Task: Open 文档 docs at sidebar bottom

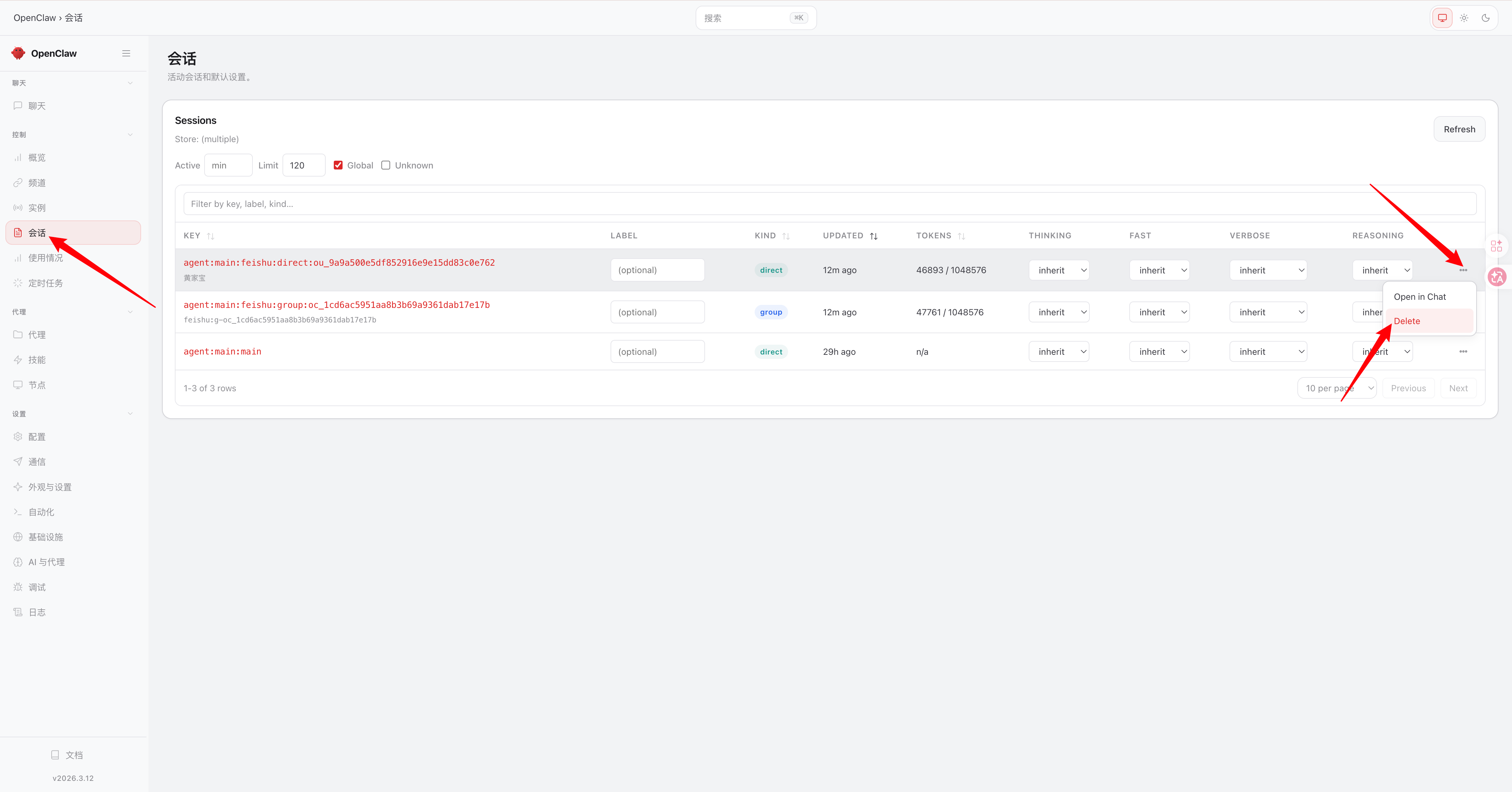Action: 67,755
